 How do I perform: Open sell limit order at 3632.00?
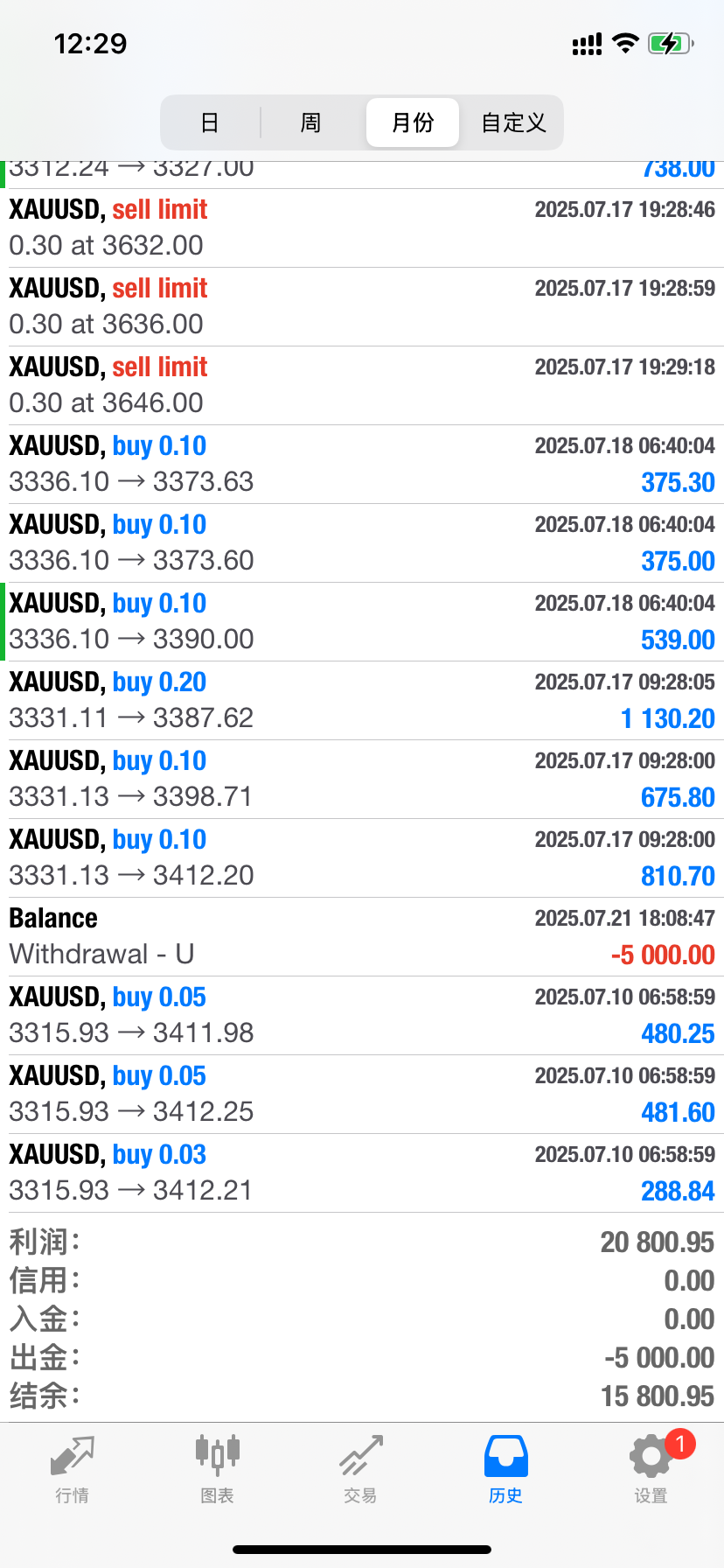pos(362,227)
